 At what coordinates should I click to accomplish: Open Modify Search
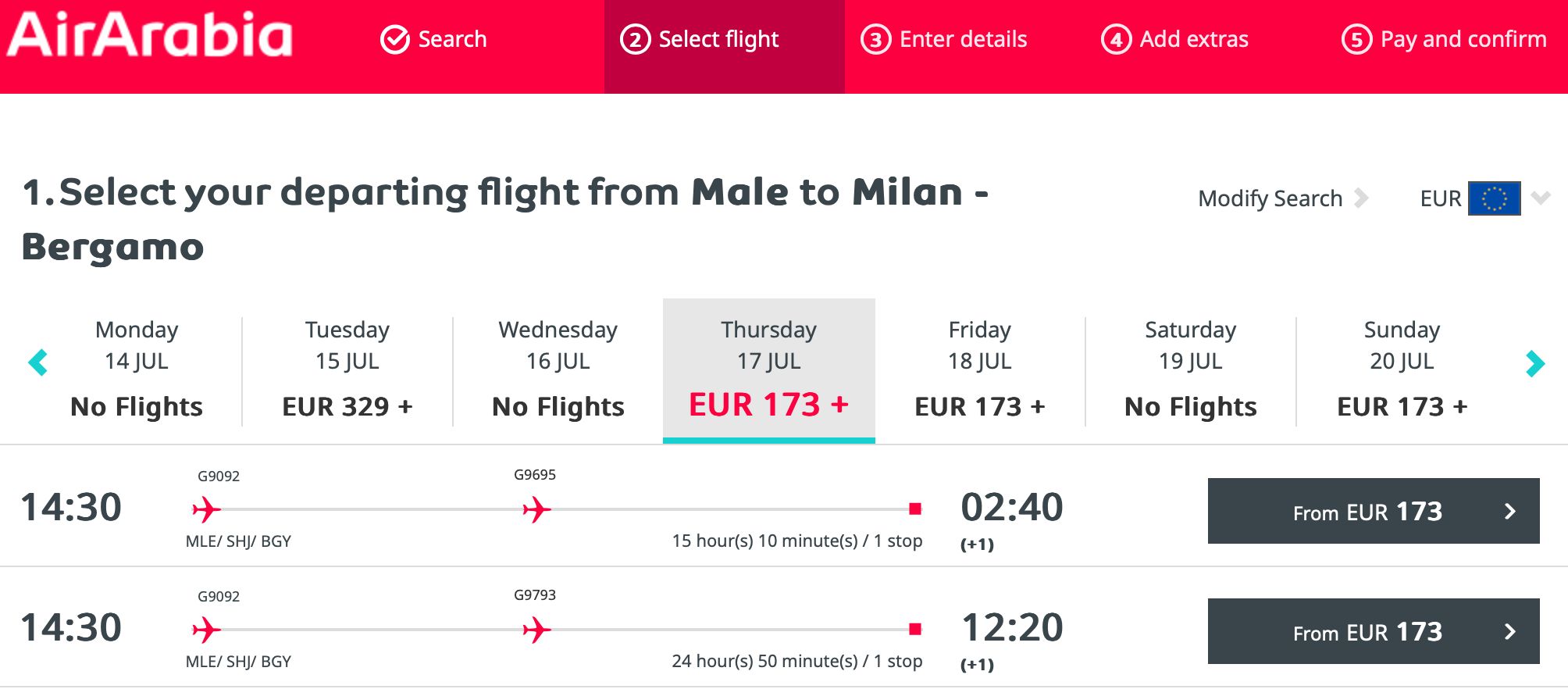[1283, 198]
